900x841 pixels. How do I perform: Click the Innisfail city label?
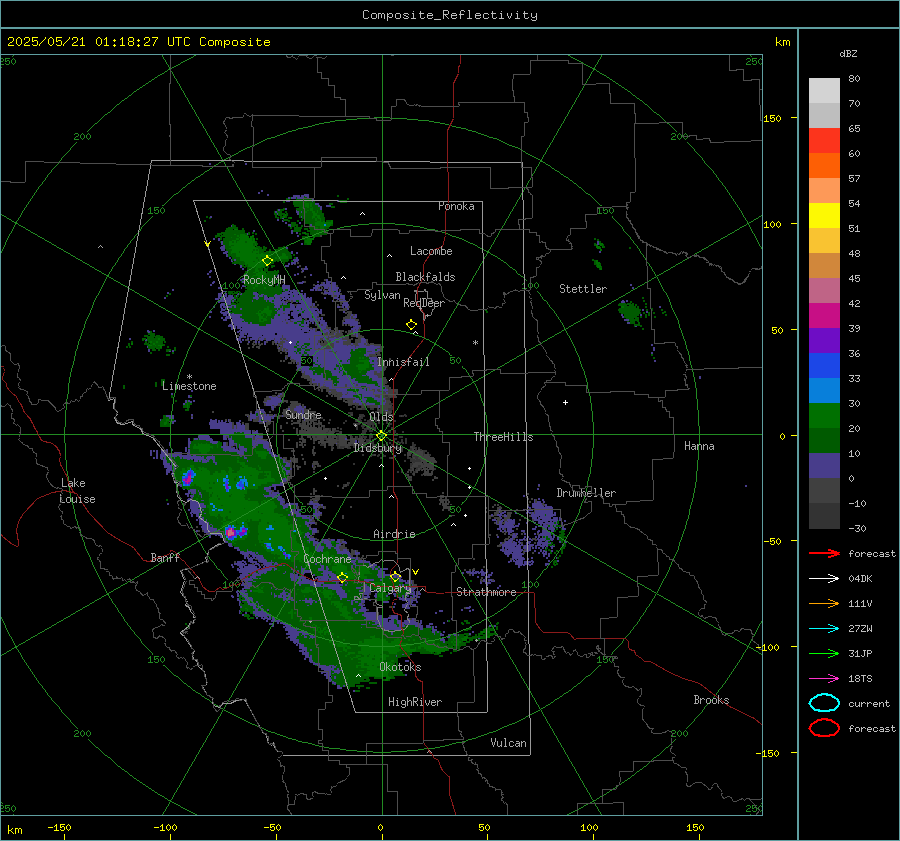(404, 362)
